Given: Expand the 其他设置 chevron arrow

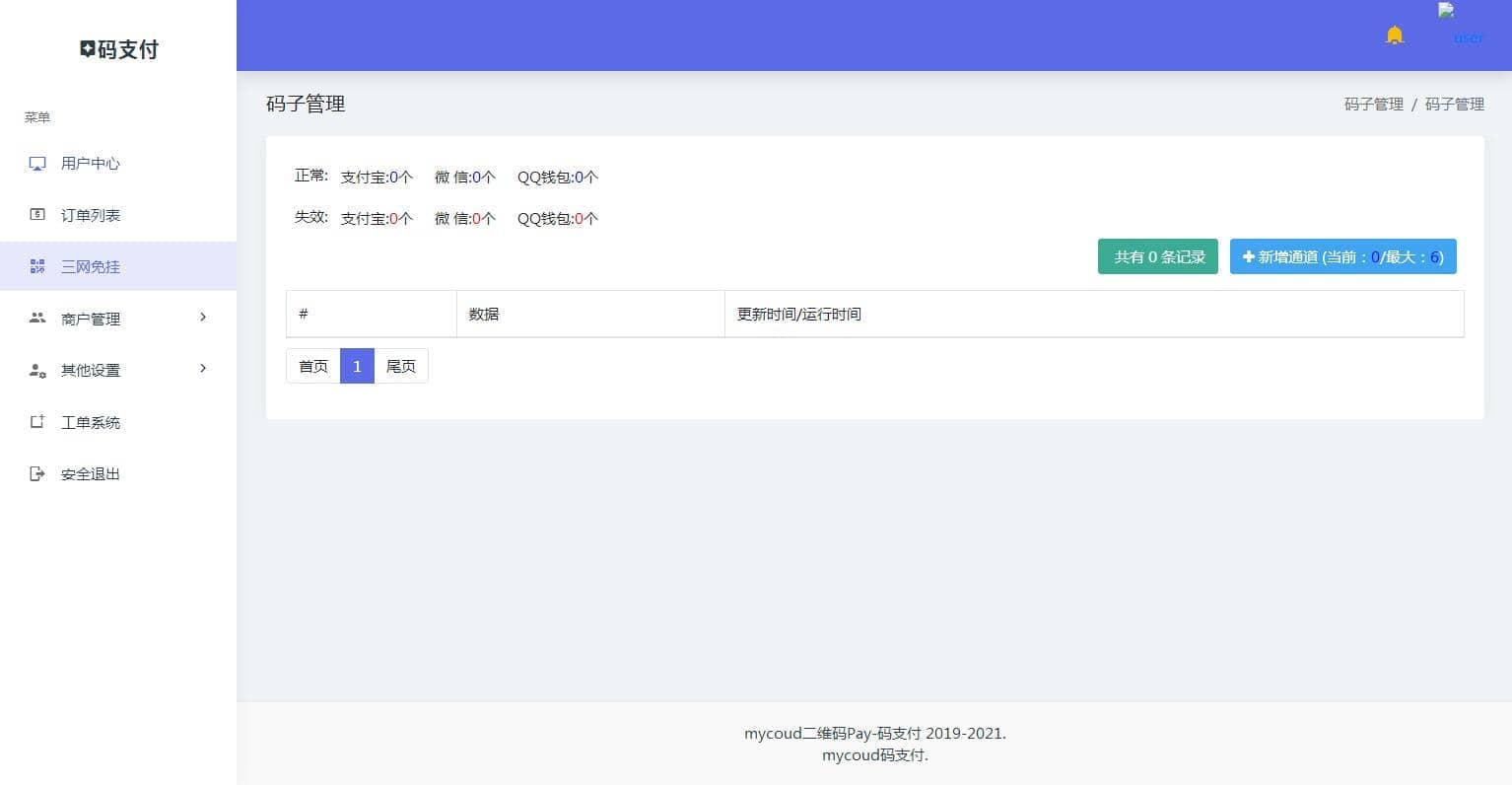Looking at the screenshot, I should tap(203, 369).
